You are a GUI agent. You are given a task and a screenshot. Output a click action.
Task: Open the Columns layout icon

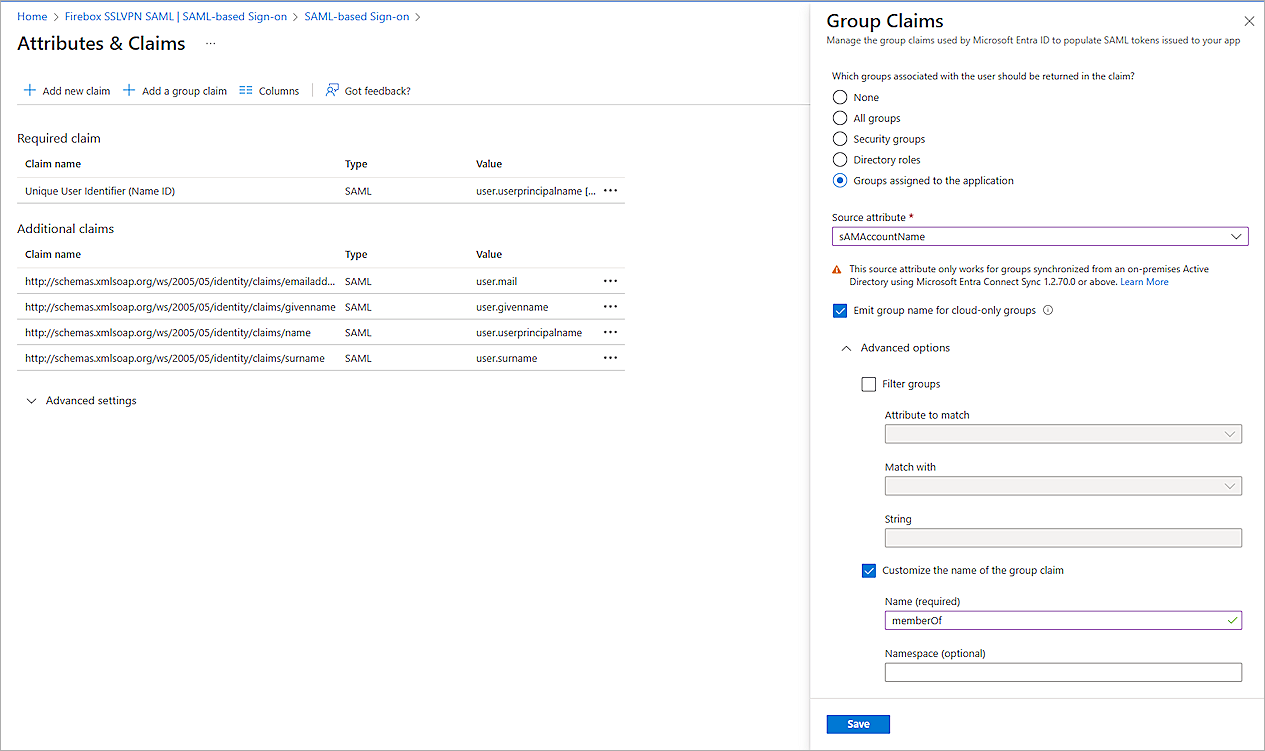(x=246, y=91)
